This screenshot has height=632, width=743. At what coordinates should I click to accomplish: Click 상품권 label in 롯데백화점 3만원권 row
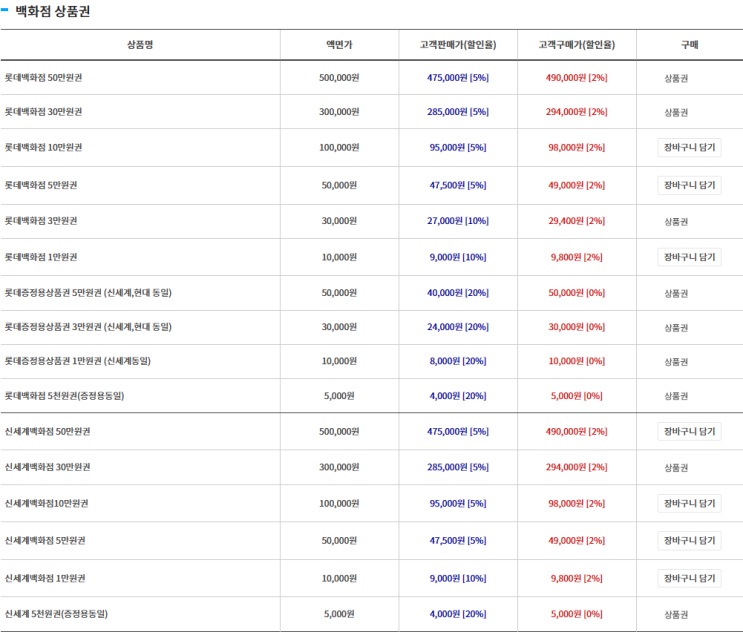pyautogui.click(x=676, y=222)
